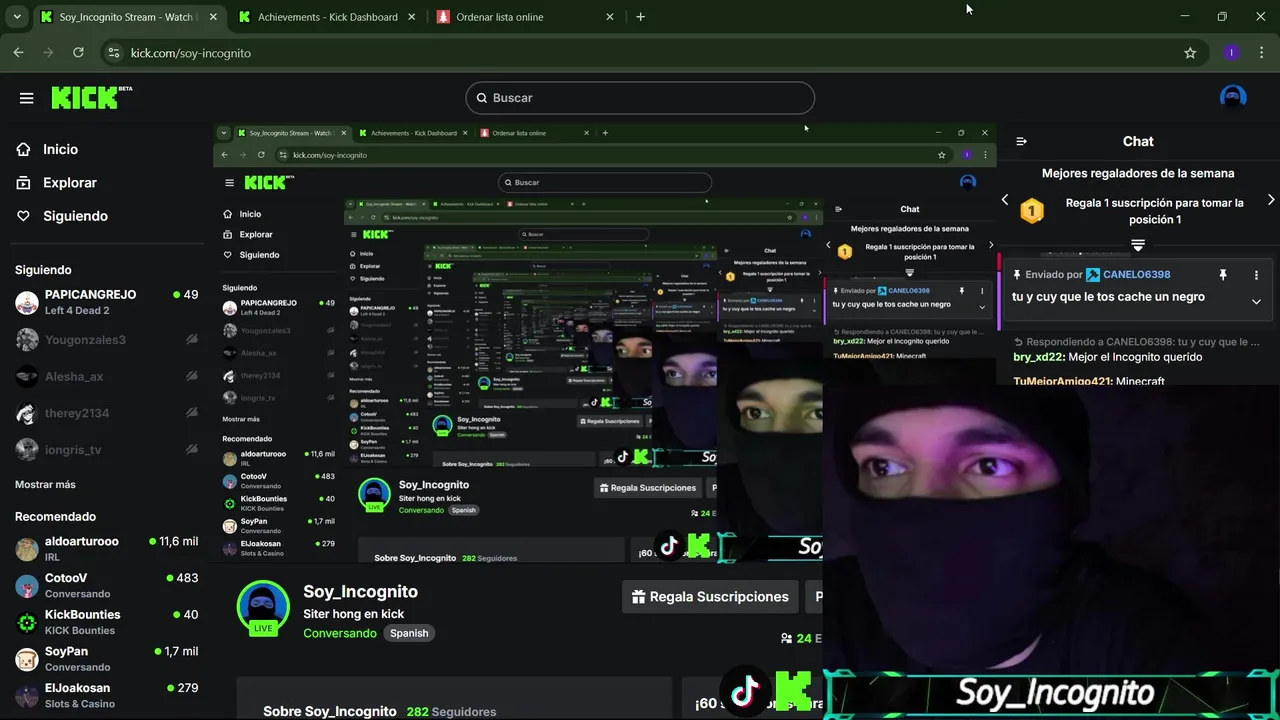The image size is (1280, 720).
Task: Open Chrome three-dot menu
Action: tap(1261, 53)
